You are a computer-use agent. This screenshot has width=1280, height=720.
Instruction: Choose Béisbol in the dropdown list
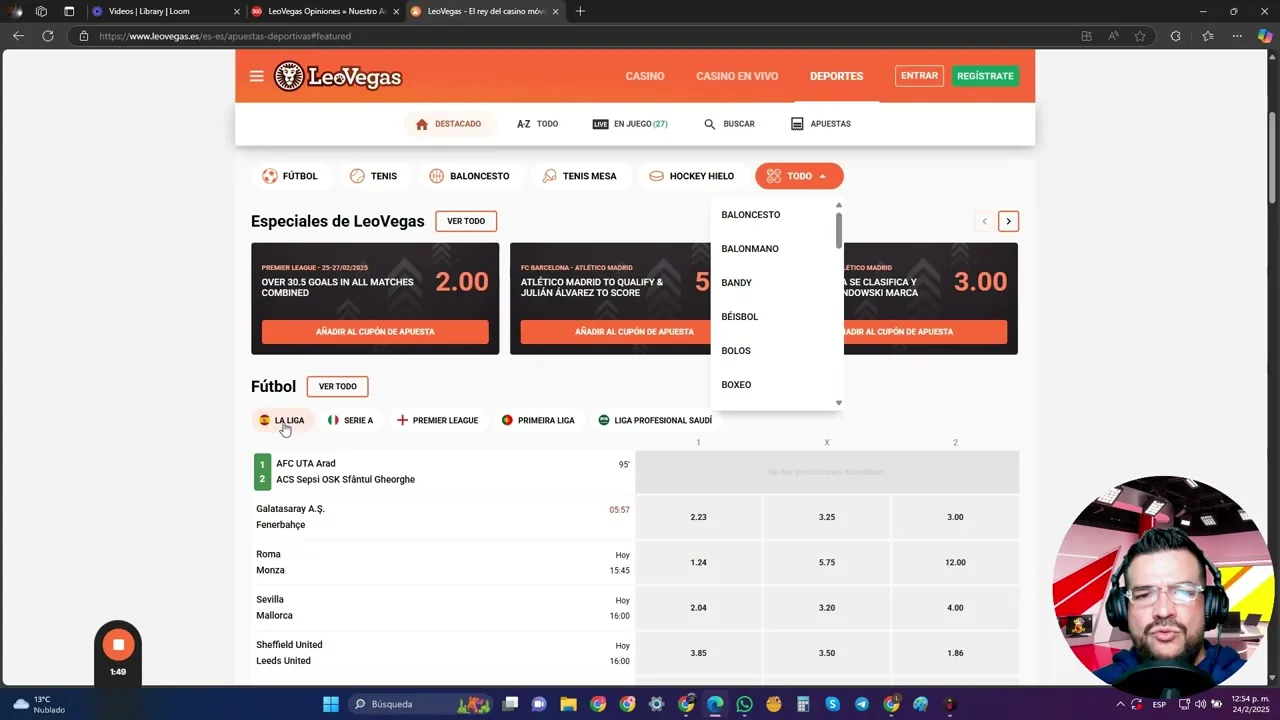tap(772, 317)
